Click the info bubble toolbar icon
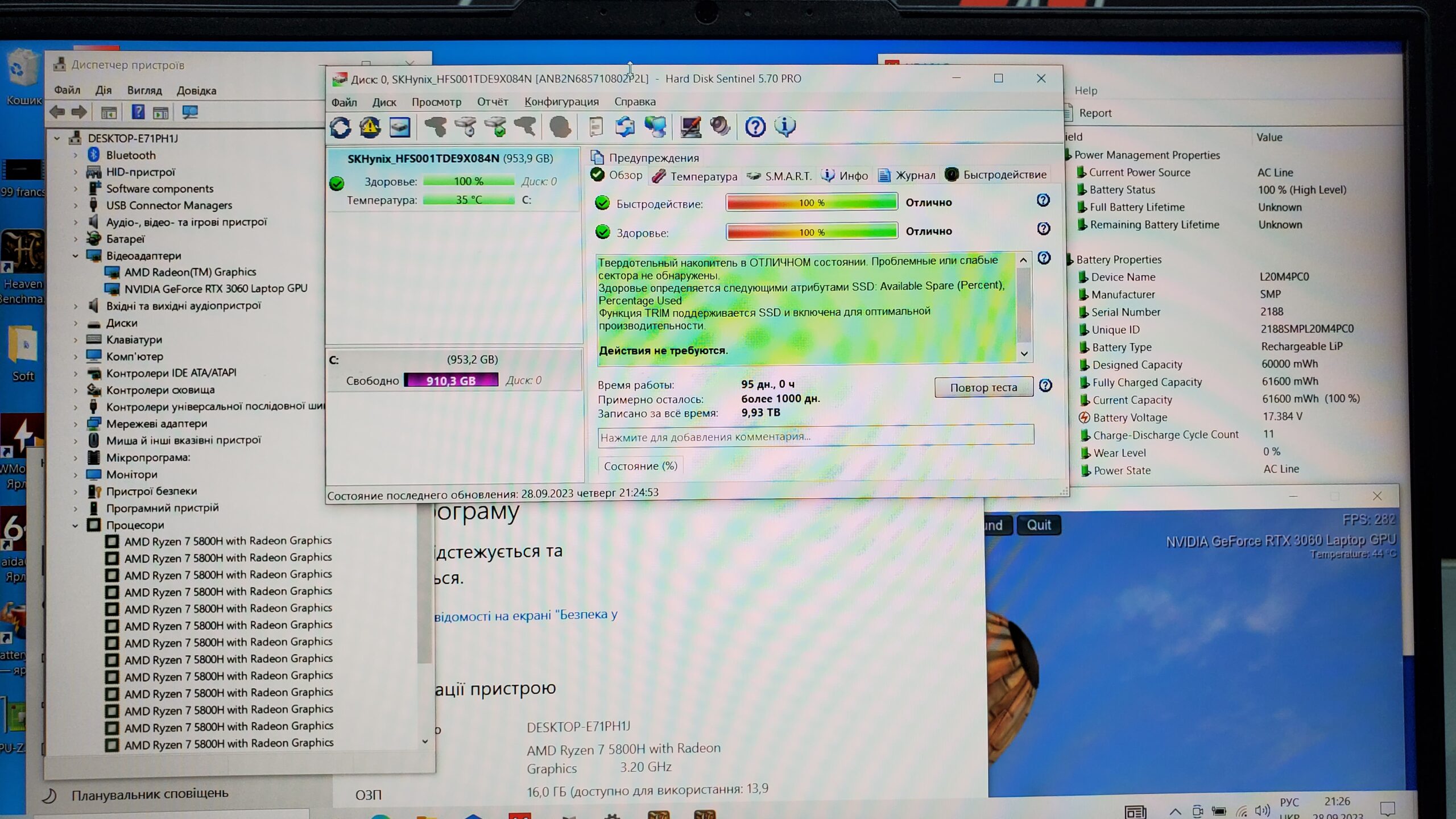Image resolution: width=1456 pixels, height=819 pixels. [785, 127]
